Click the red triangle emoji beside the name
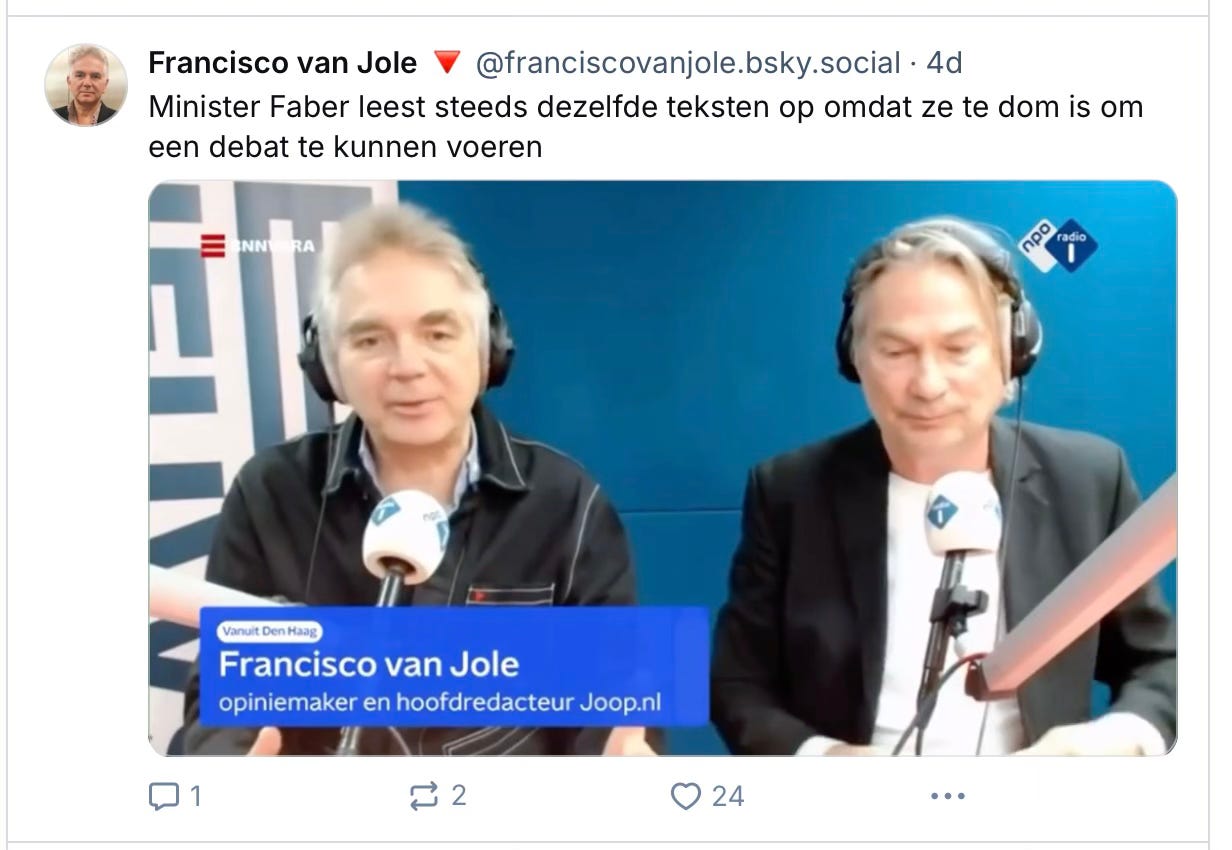The image size is (1232, 850). (x=446, y=65)
